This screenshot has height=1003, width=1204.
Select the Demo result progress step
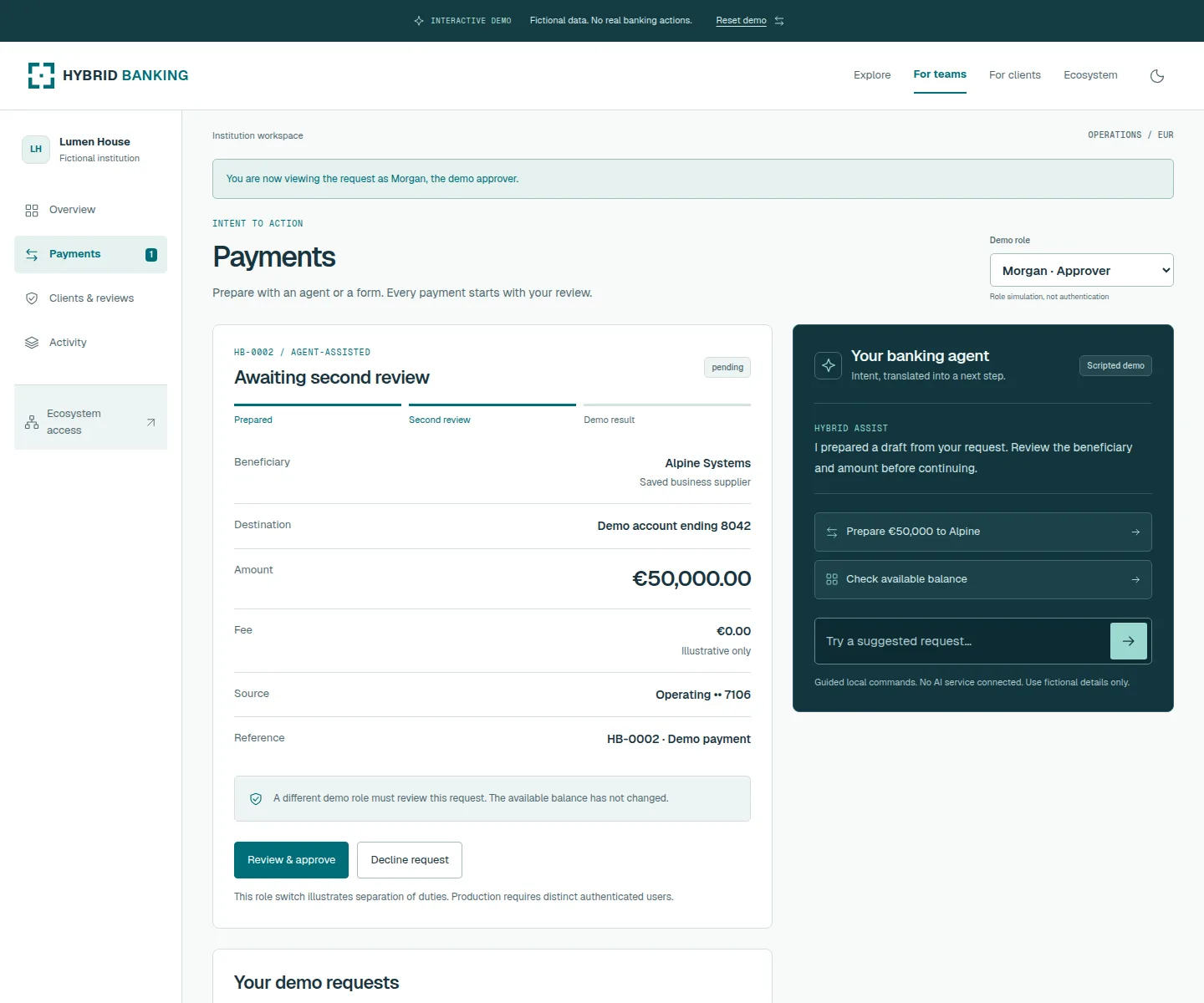(667, 415)
